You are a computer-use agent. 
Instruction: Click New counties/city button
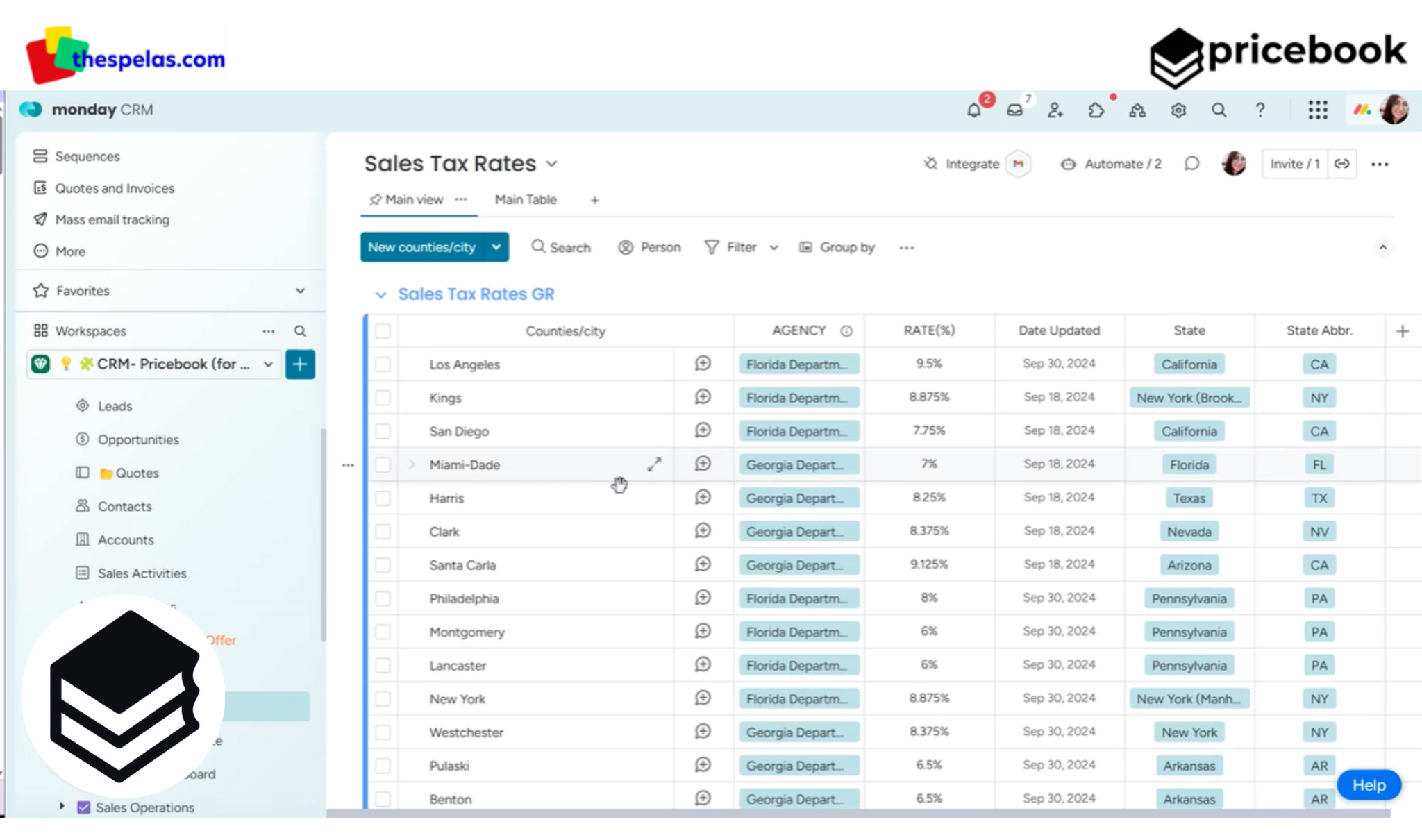[x=421, y=247]
